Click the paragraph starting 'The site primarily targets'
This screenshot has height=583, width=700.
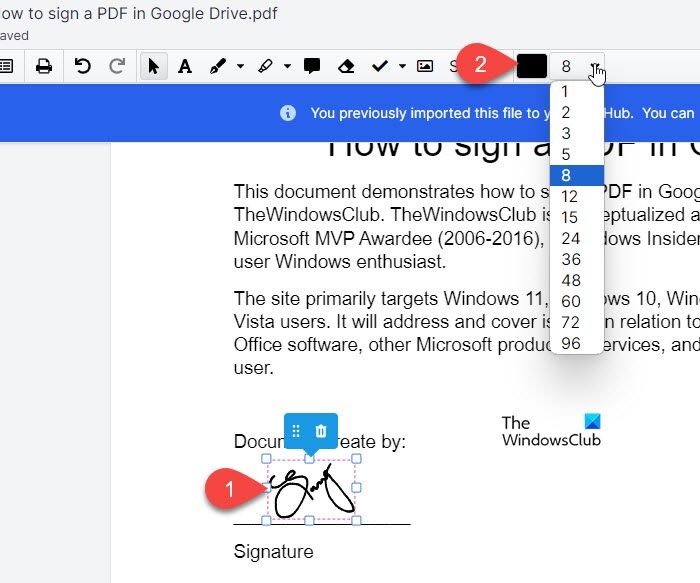pos(467,333)
